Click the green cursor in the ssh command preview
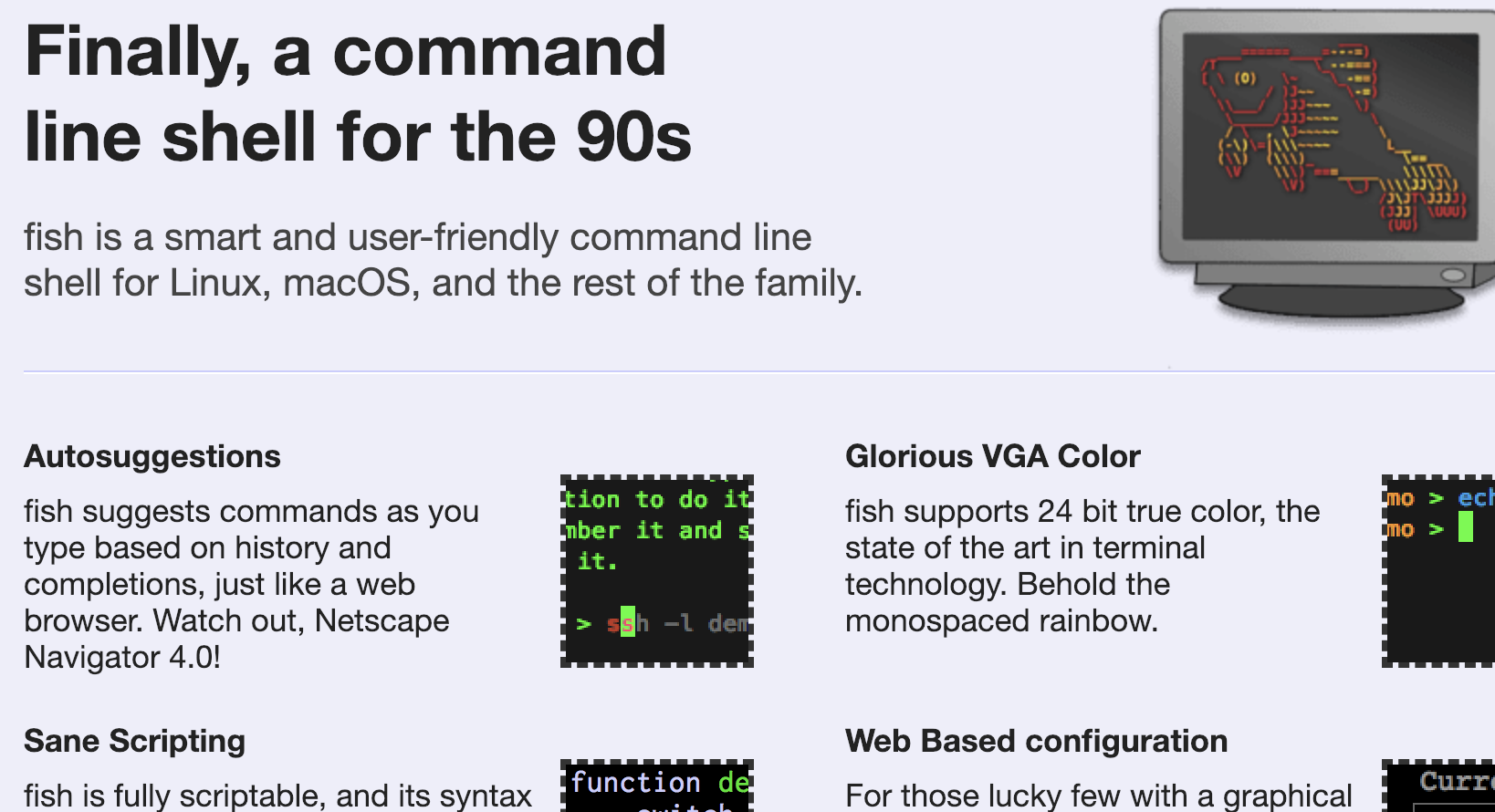The width and height of the screenshot is (1495, 812). click(627, 622)
